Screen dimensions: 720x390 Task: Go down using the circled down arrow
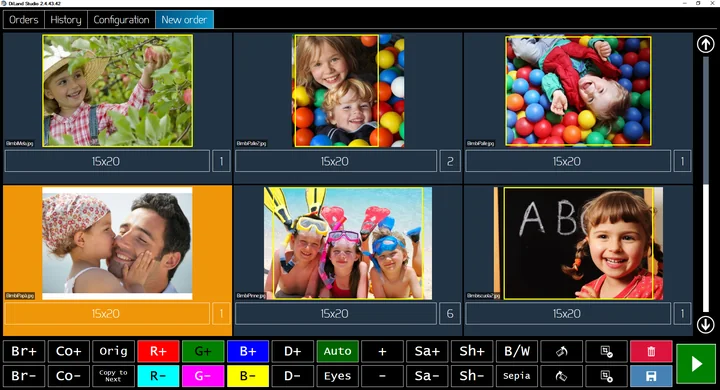tap(706, 324)
